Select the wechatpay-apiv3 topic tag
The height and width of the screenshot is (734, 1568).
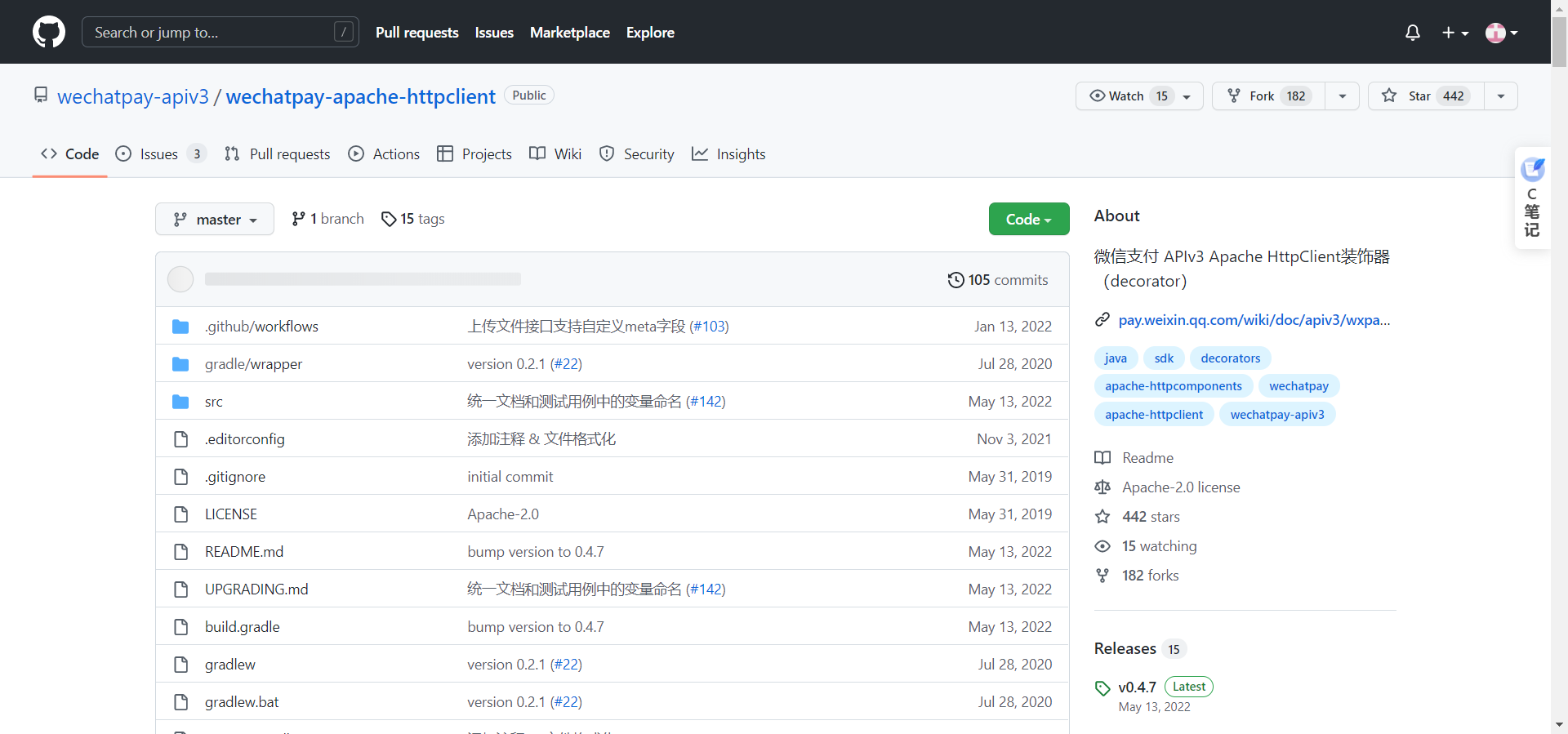[1277, 415]
